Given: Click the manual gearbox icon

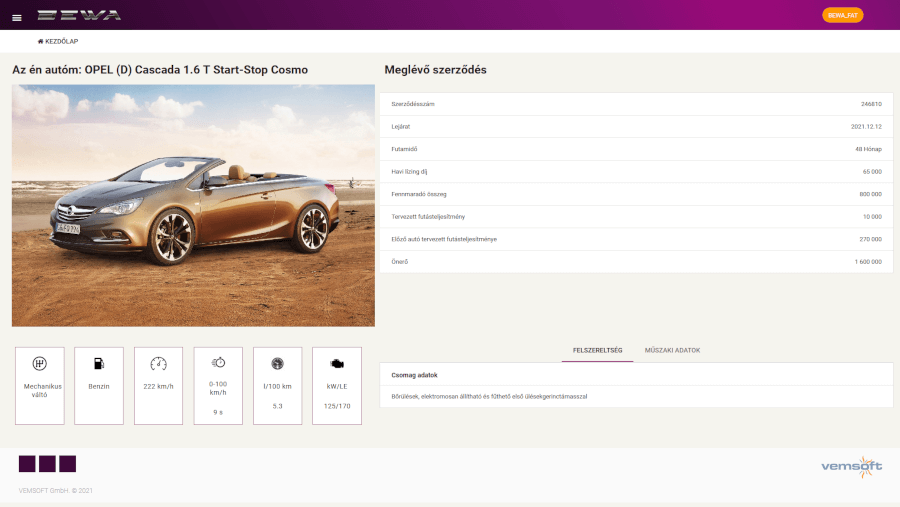Looking at the screenshot, I should pos(40,363).
